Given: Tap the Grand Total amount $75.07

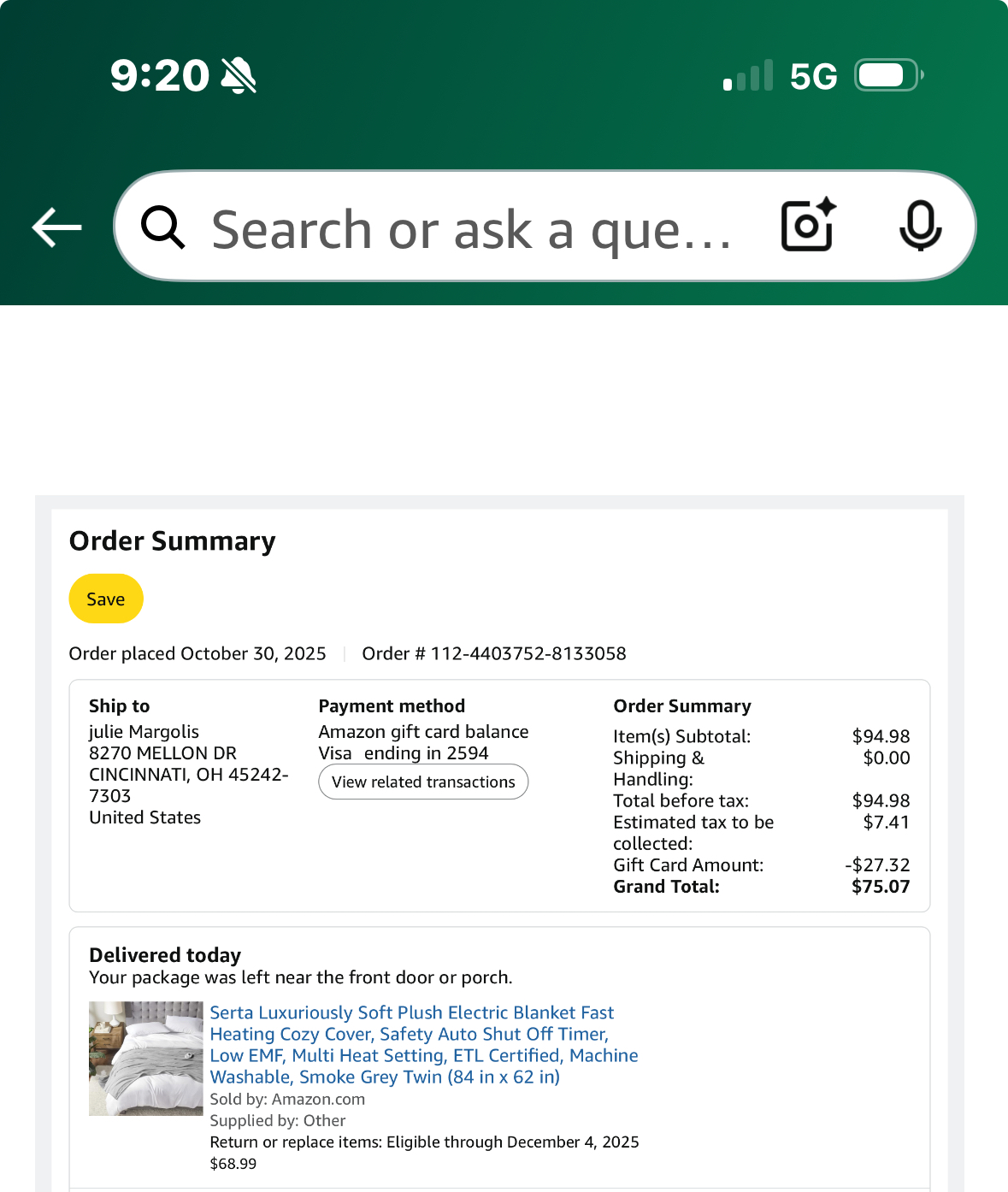Looking at the screenshot, I should (881, 887).
